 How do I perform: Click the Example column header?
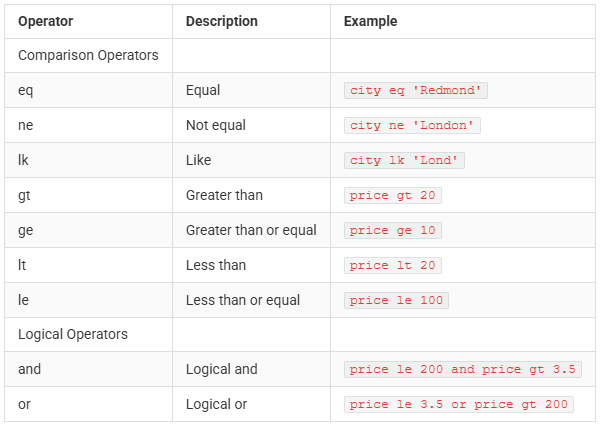coord(370,22)
